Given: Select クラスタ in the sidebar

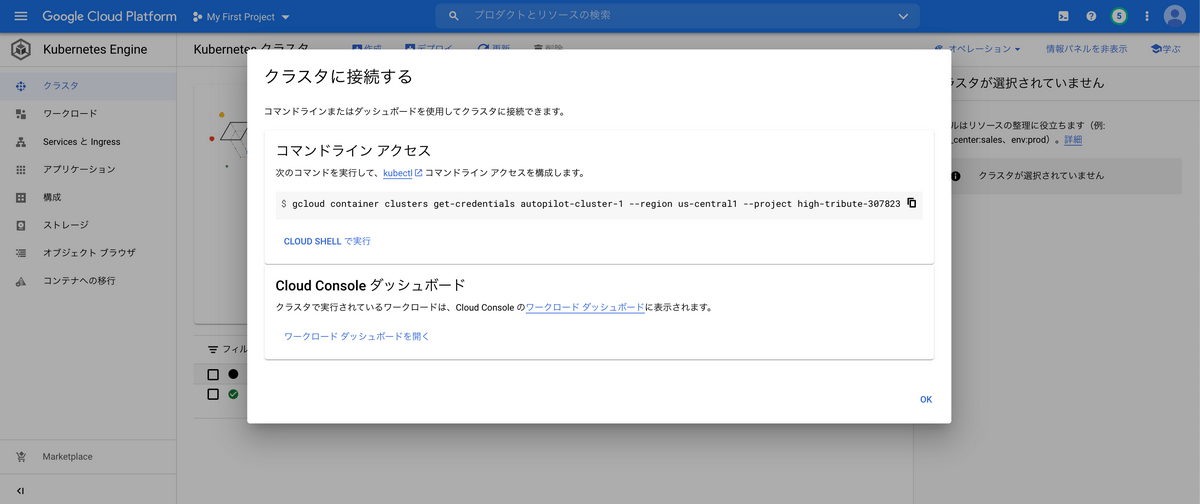Looking at the screenshot, I should pos(88,86).
